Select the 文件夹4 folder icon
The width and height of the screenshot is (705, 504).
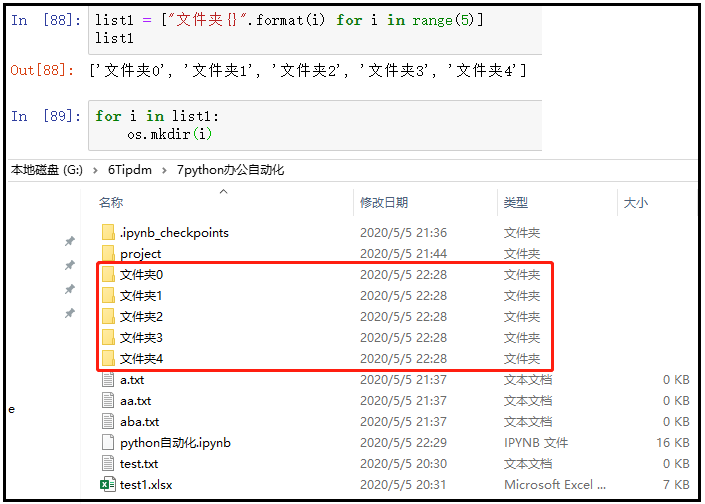tap(108, 358)
